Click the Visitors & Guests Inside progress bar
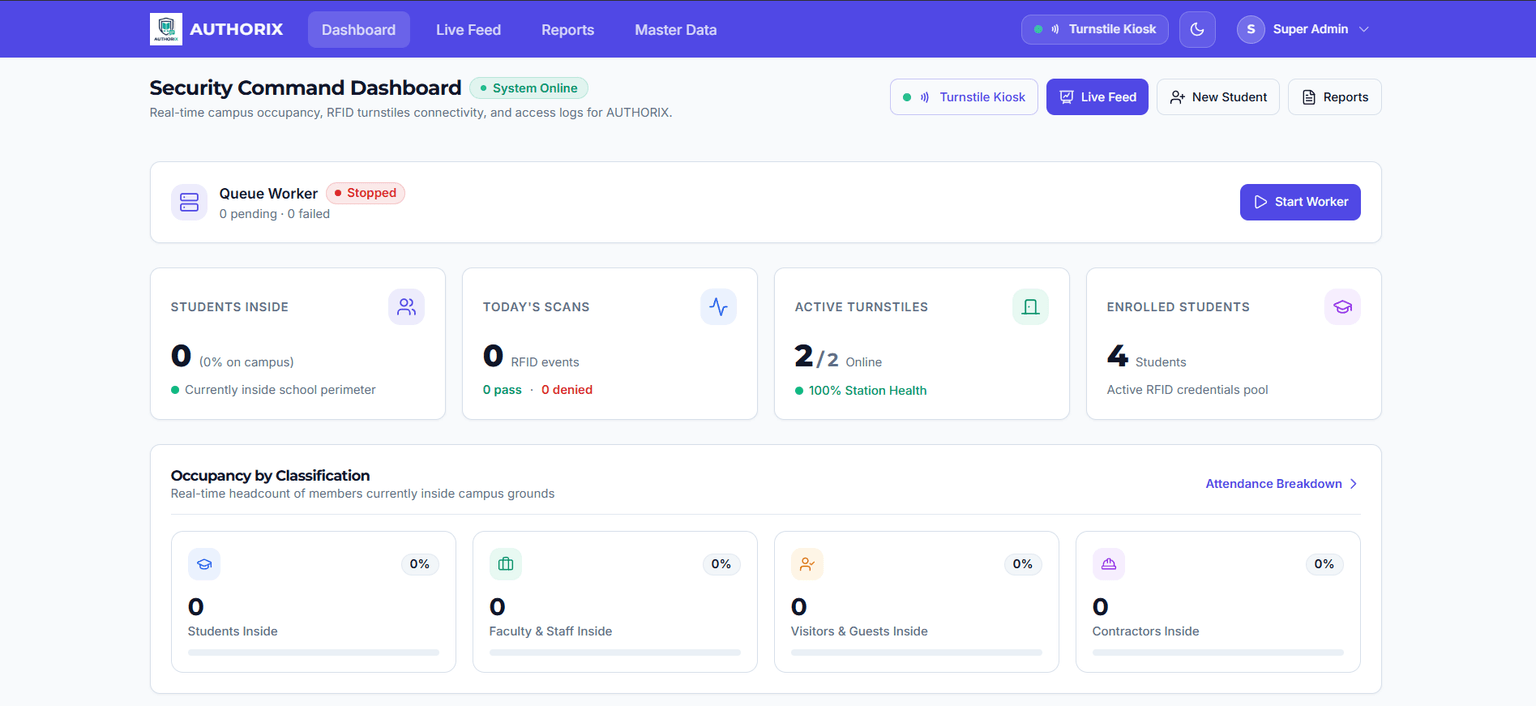Screen dimensions: 1536x706 click(x=916, y=653)
